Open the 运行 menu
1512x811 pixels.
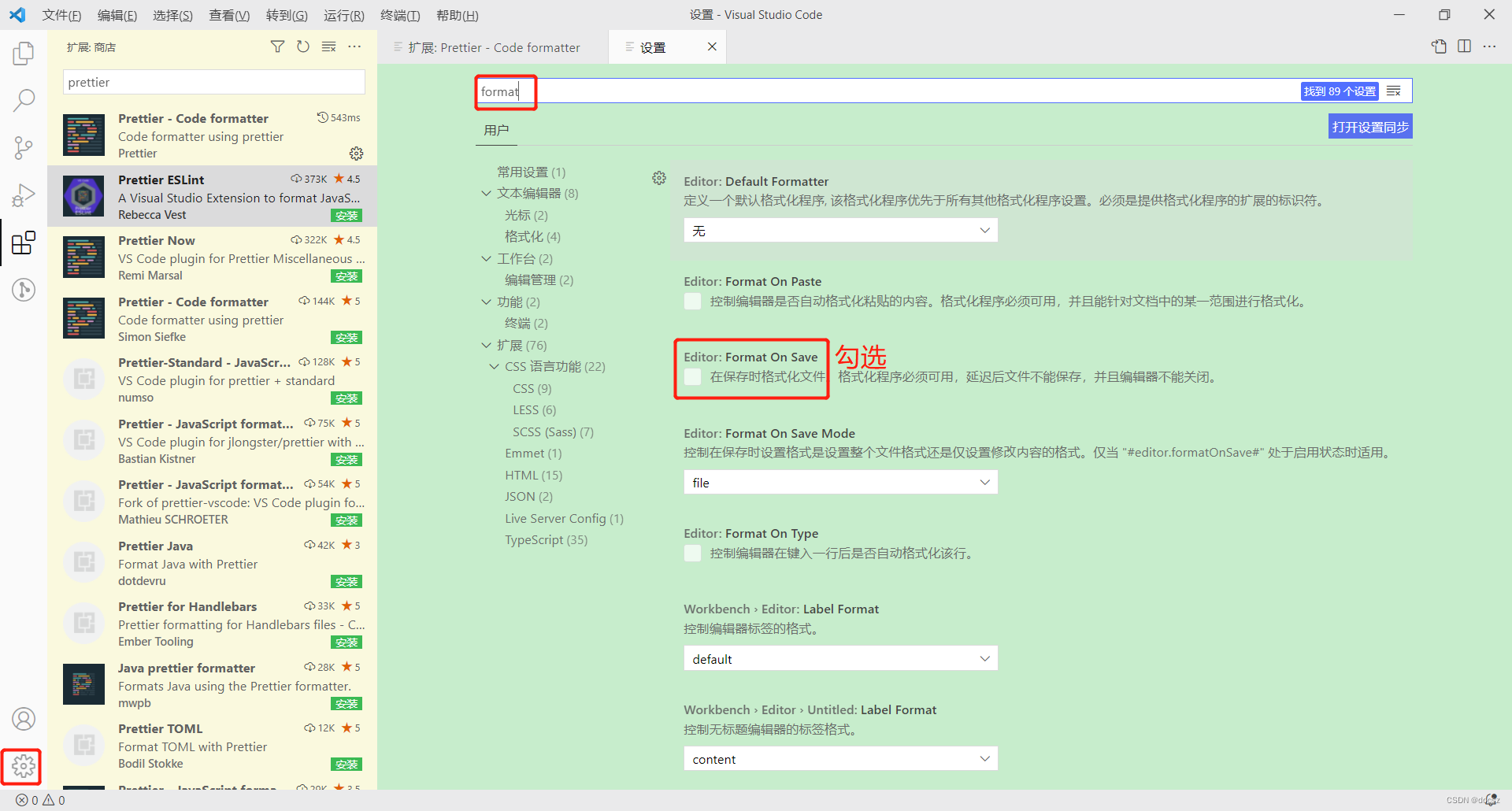(x=343, y=15)
